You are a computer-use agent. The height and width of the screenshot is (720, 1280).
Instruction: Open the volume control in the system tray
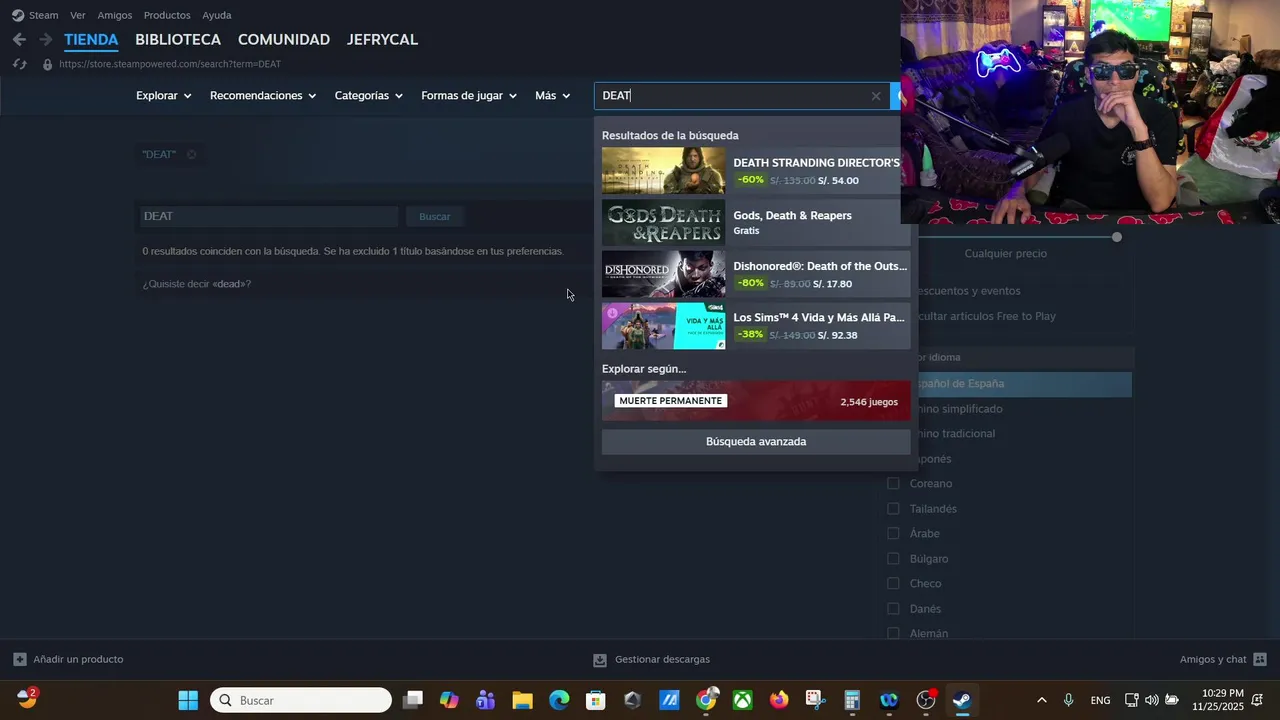[x=1152, y=700]
